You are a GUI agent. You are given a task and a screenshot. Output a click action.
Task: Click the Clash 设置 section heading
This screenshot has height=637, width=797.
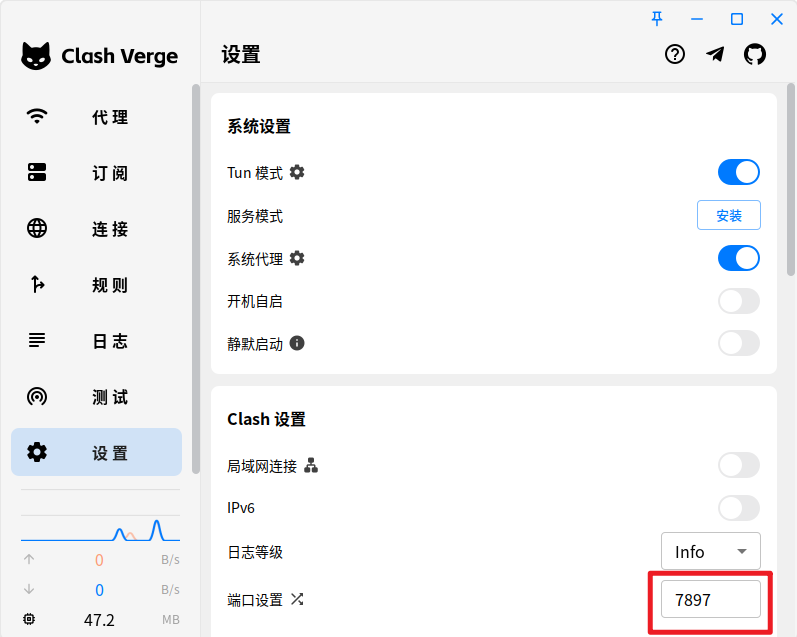point(266,419)
